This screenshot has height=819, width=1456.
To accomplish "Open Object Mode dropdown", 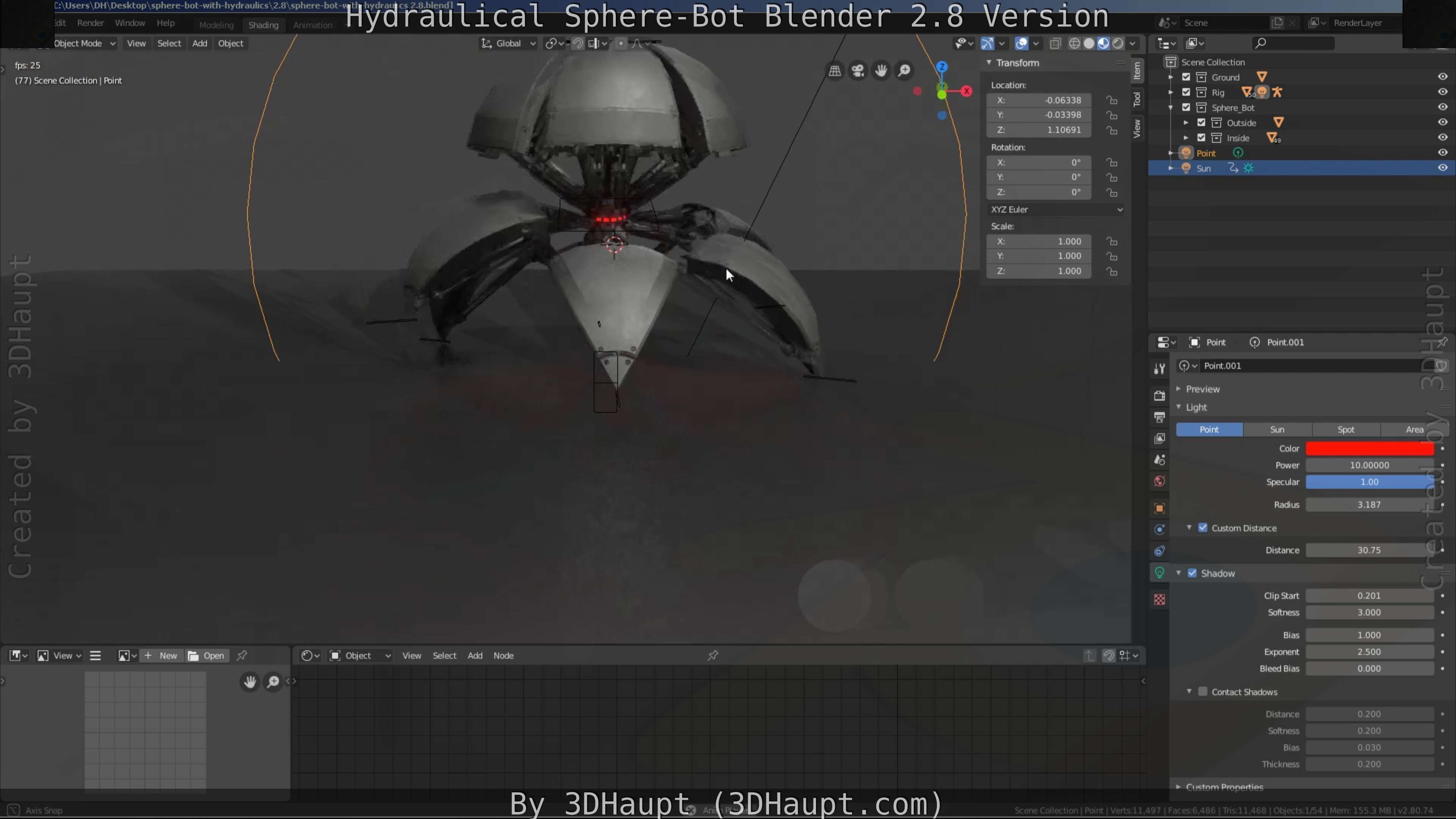I will coord(85,44).
